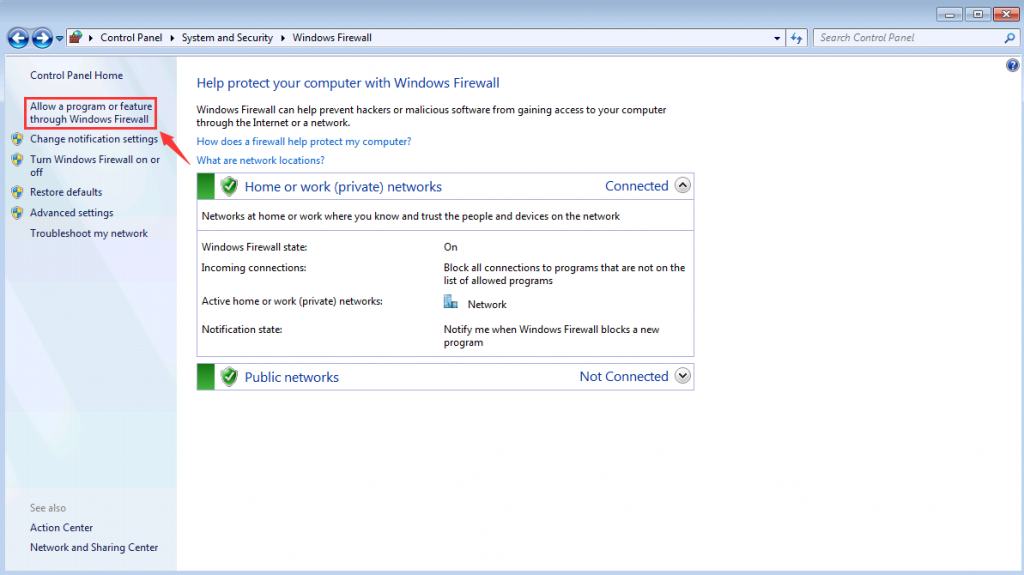Click the Control Panel icon in address bar
This screenshot has height=575, width=1024.
(x=76, y=37)
